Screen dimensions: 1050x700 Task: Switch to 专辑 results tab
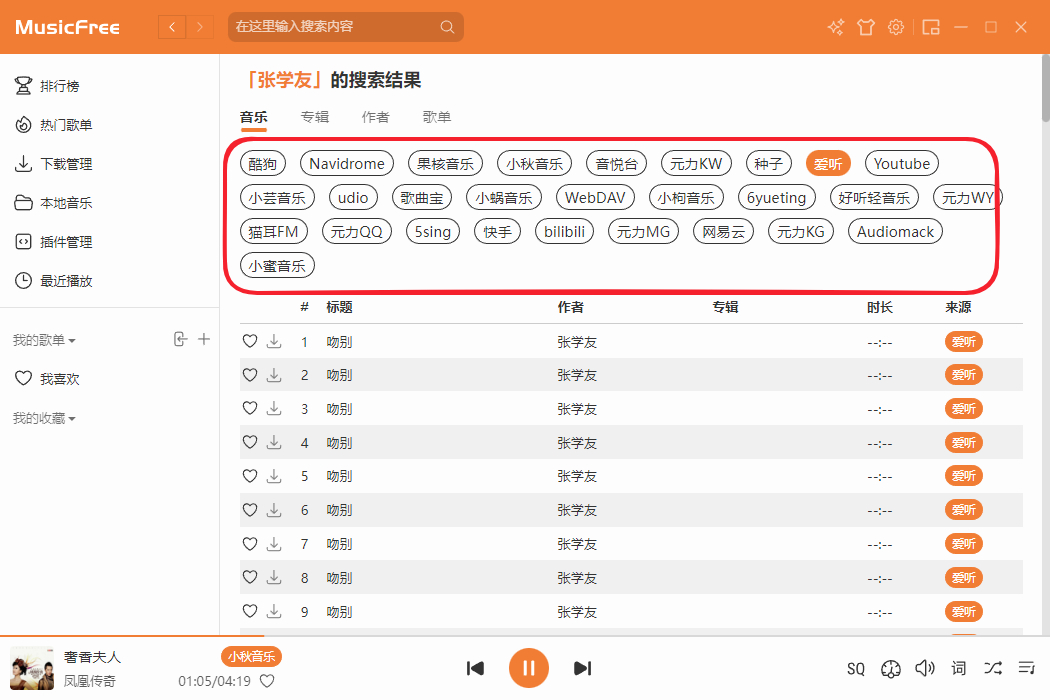[315, 117]
